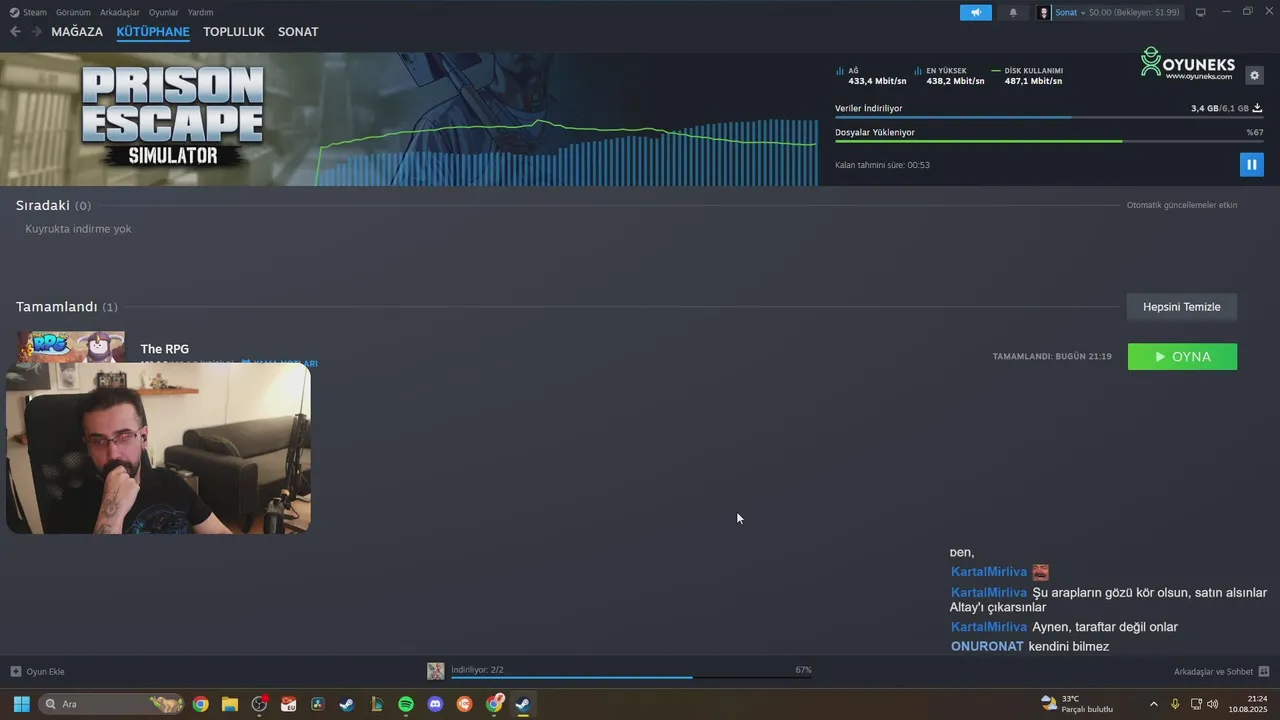This screenshot has width=1280, height=720.
Task: Open the TOPLULUK tab
Action: pyautogui.click(x=234, y=32)
